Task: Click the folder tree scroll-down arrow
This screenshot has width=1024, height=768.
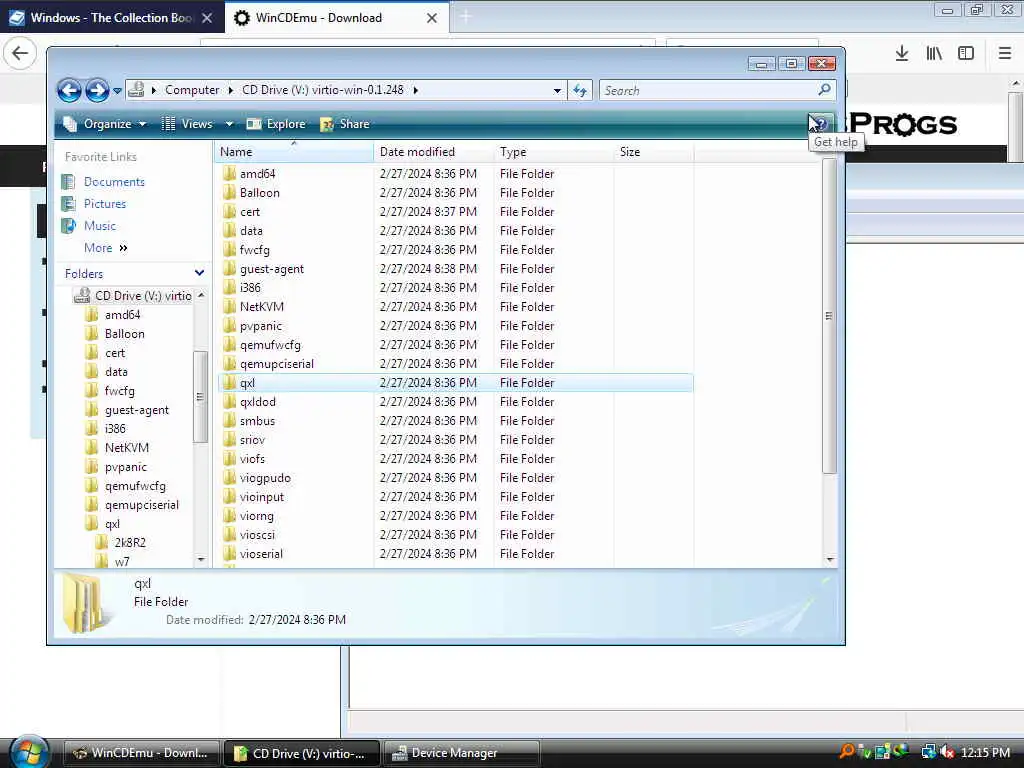Action: point(201,560)
